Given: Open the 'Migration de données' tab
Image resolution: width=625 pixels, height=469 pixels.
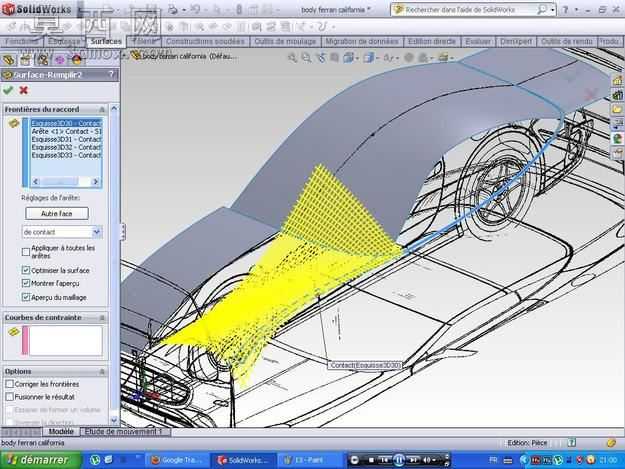Looking at the screenshot, I should 362,41.
